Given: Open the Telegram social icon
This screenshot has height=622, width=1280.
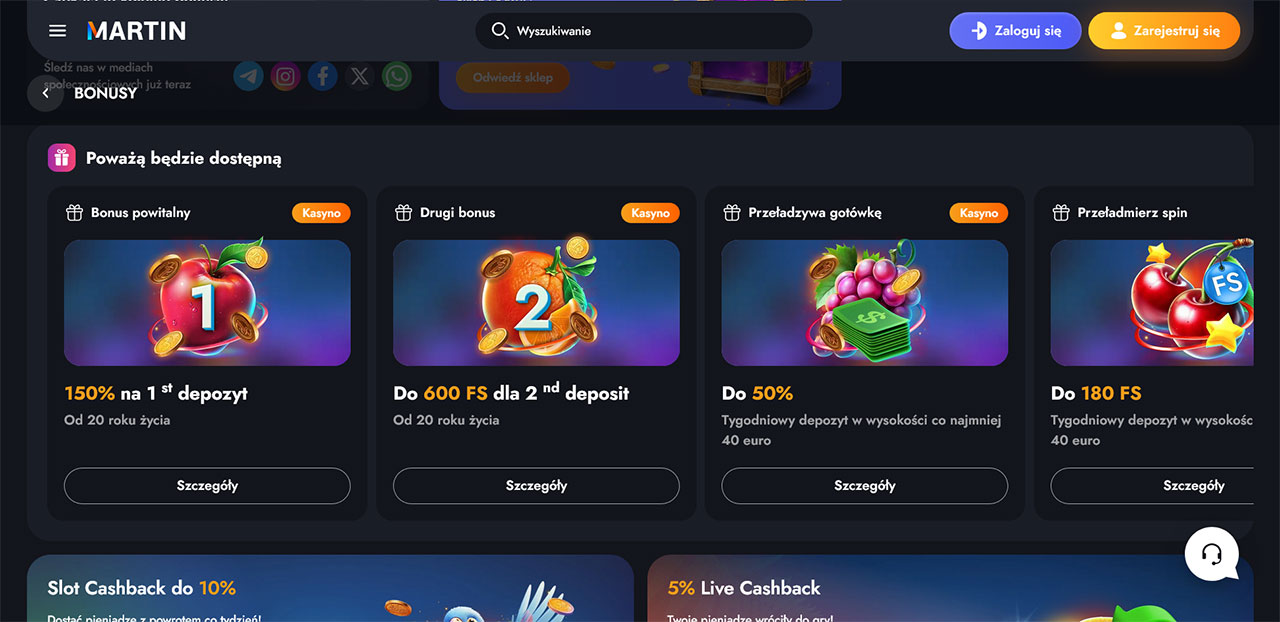Looking at the screenshot, I should (249, 76).
